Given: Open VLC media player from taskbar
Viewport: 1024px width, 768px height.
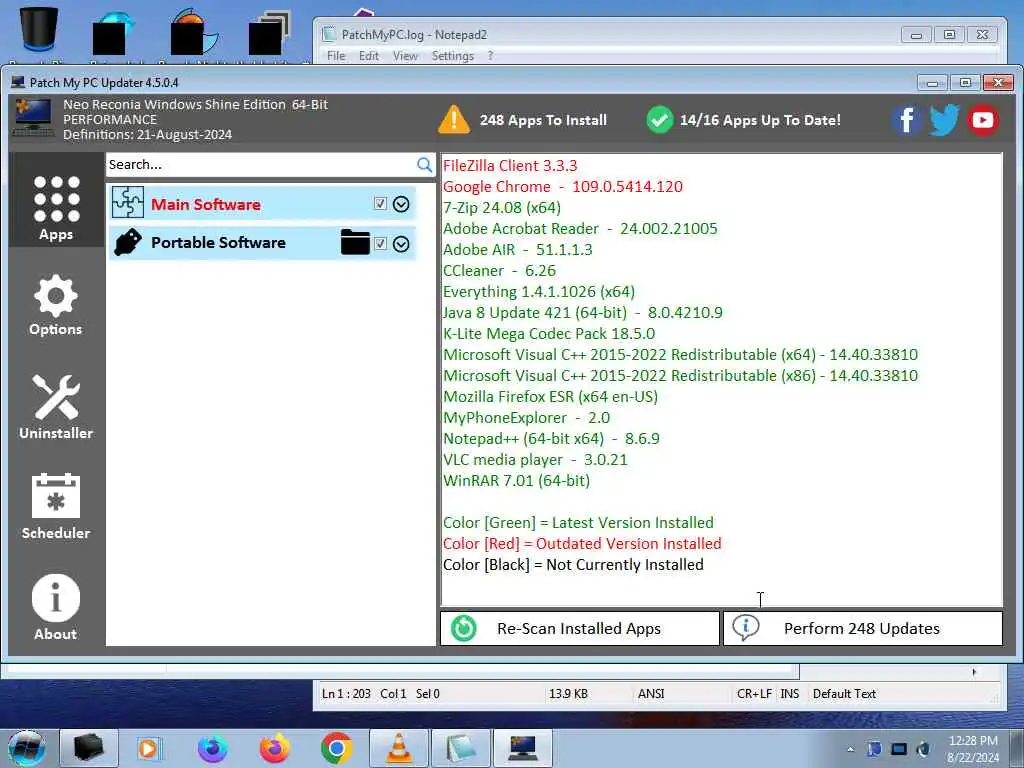Looking at the screenshot, I should (399, 748).
